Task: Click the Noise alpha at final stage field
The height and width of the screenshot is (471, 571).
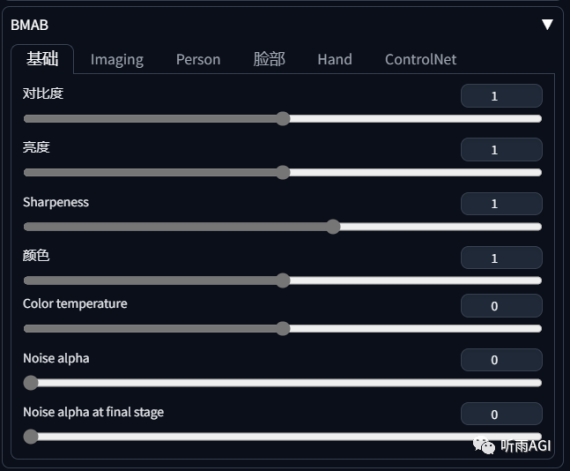Action: [501, 414]
